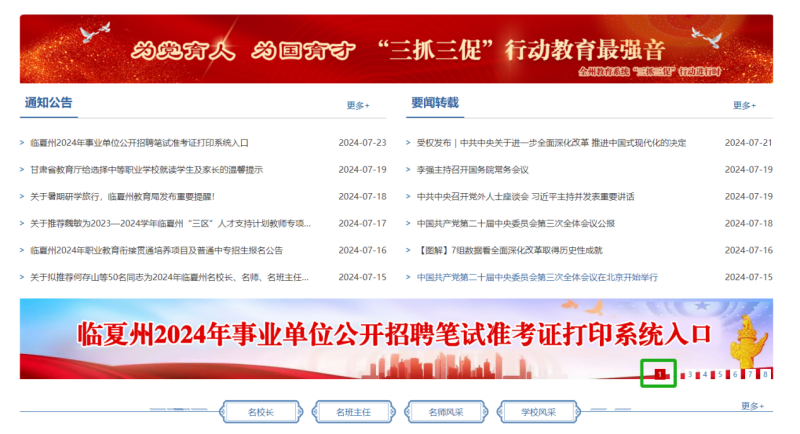Open the 学校风采 tab
This screenshot has width=800, height=434.
point(537,411)
